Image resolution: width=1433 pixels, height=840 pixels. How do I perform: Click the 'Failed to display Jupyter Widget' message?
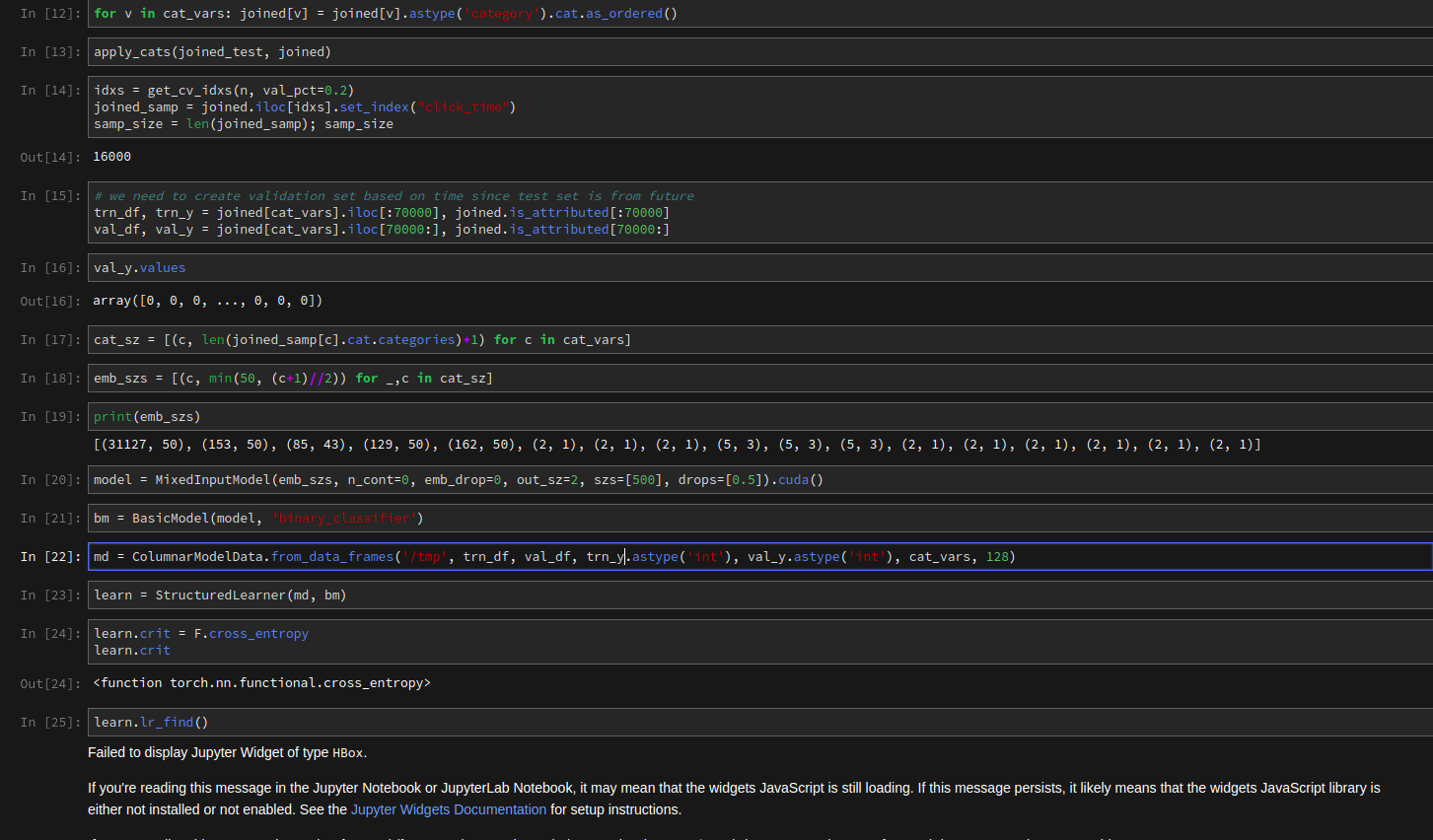click(x=227, y=753)
